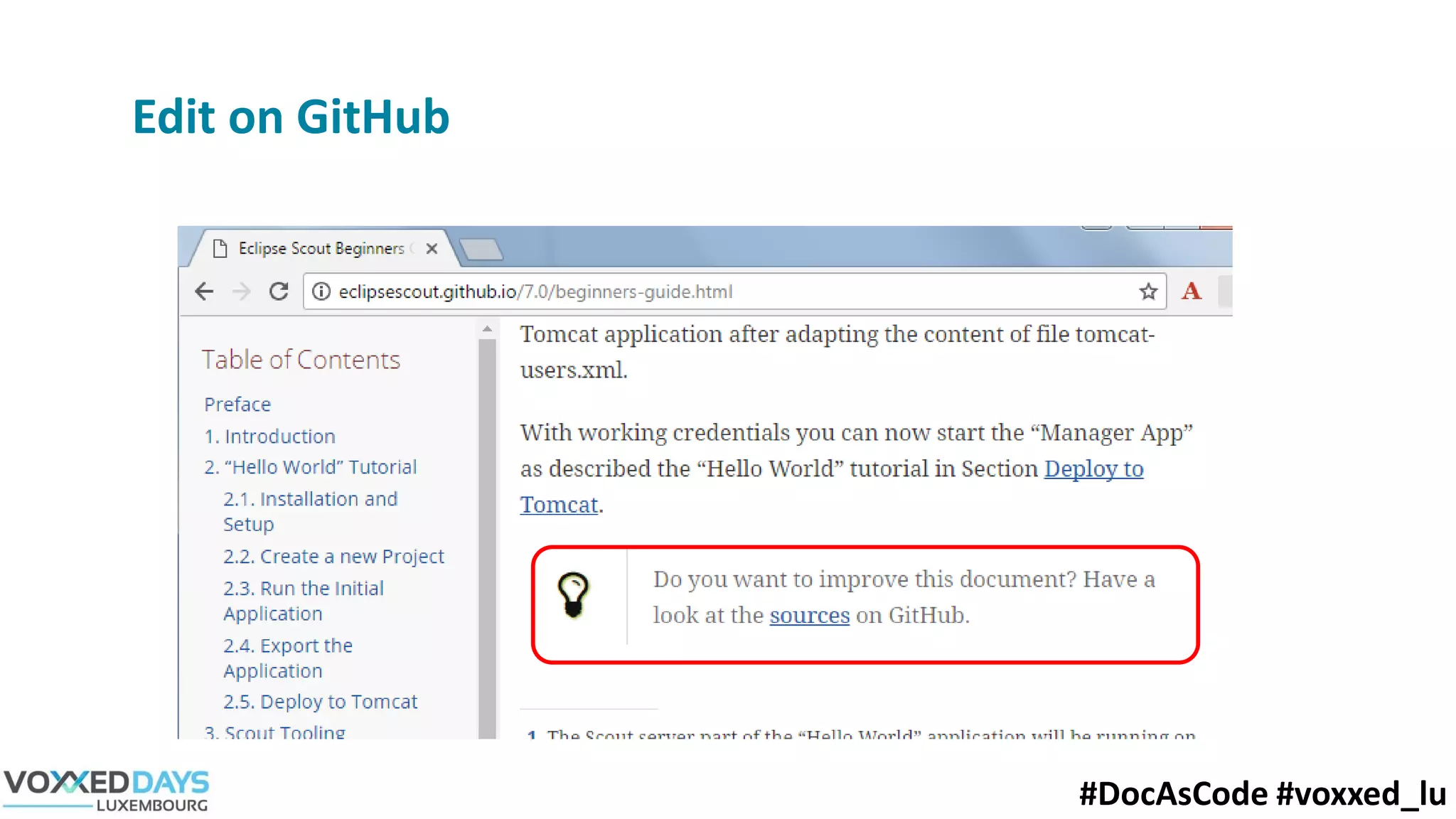Click the Voxxed Days Luxembourg logo
The width and height of the screenshot is (1456, 819).
[106, 791]
